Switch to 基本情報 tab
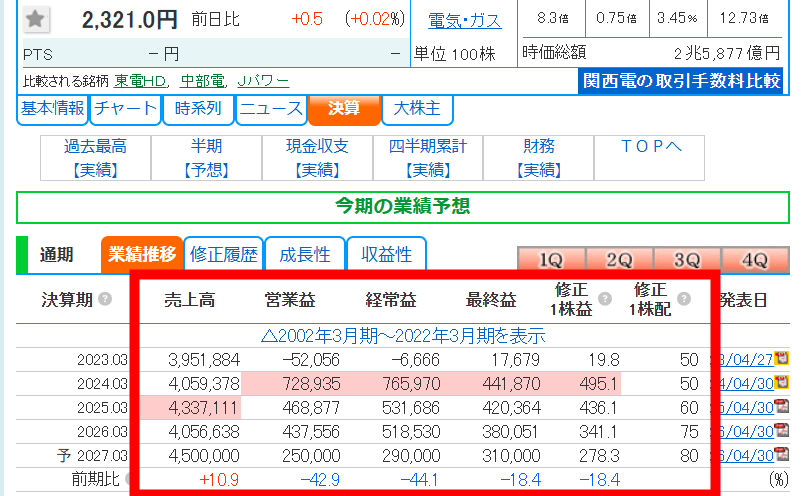Image resolution: width=805 pixels, height=496 pixels. pyautogui.click(x=53, y=109)
